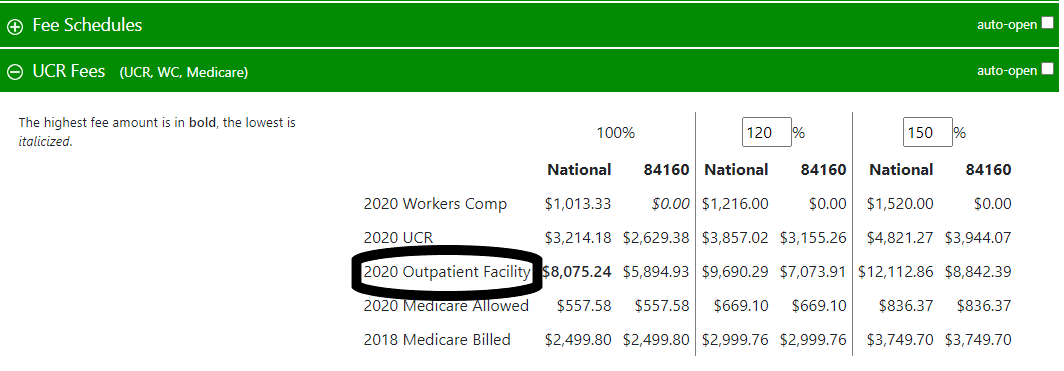Click the National header under 100%
The image size is (1064, 371).
[x=580, y=170]
